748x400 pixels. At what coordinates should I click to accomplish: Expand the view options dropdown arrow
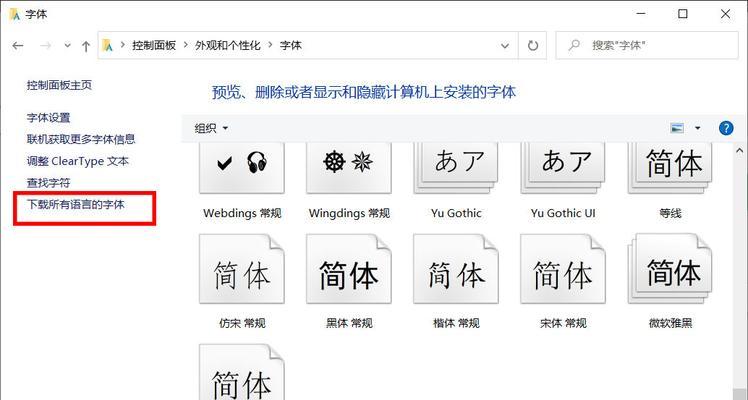[x=698, y=128]
